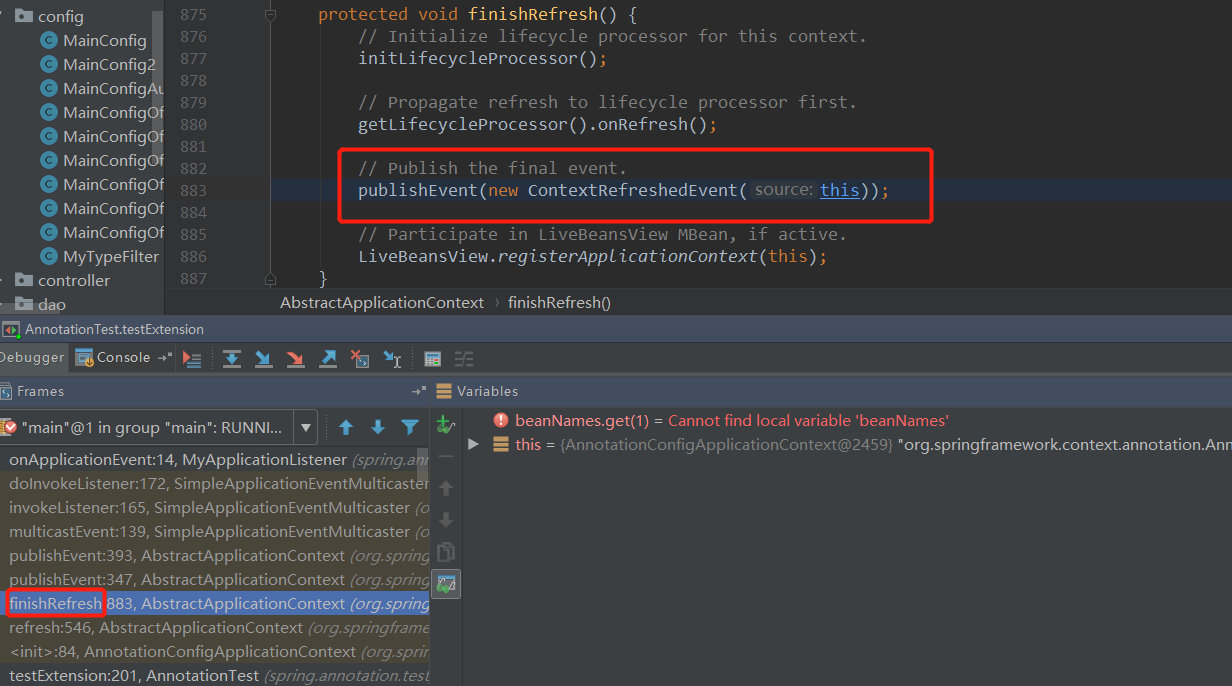Click the Drop Frame icon
The width and height of the screenshot is (1232, 686).
tap(360, 358)
